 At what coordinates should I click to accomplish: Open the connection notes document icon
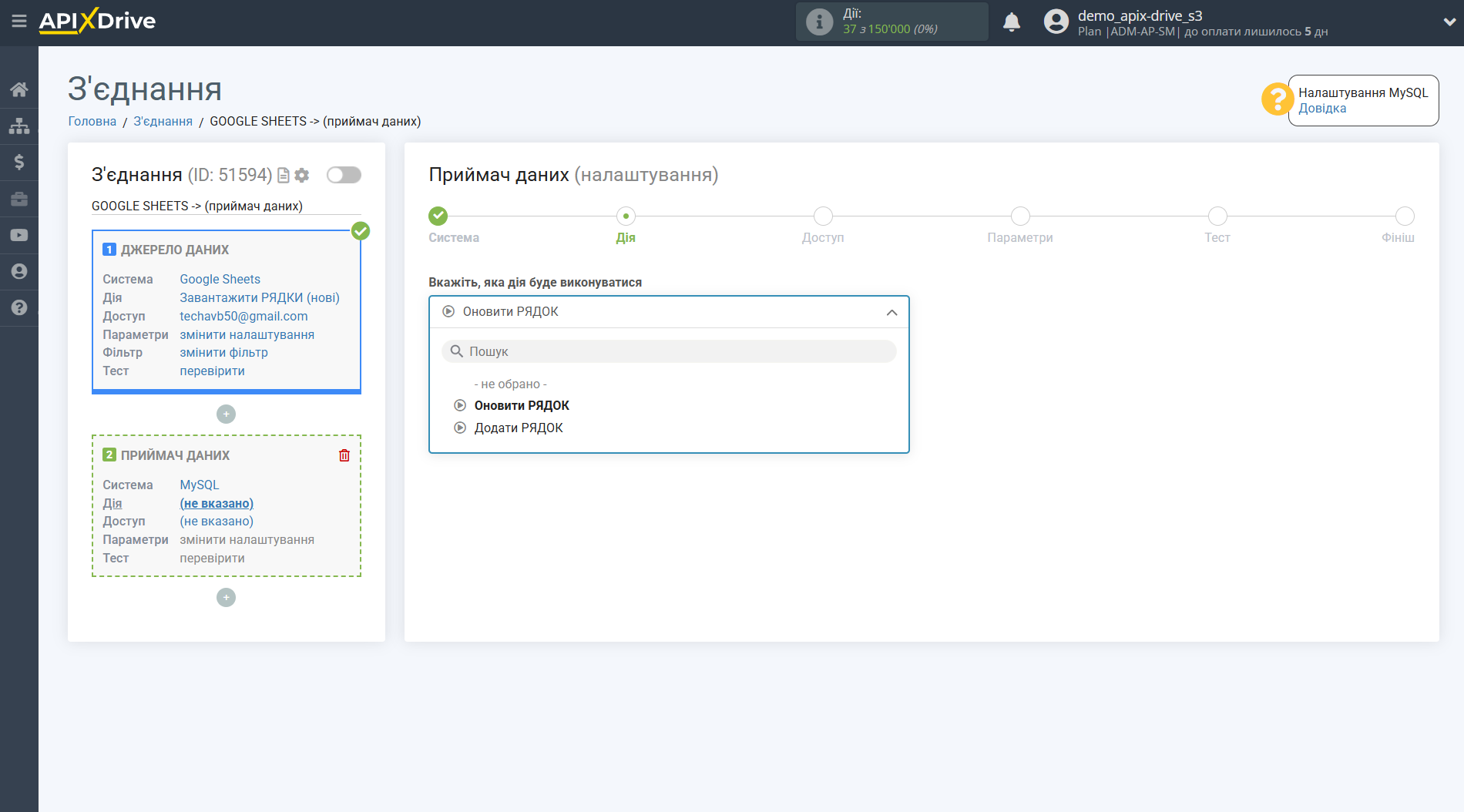(x=284, y=176)
